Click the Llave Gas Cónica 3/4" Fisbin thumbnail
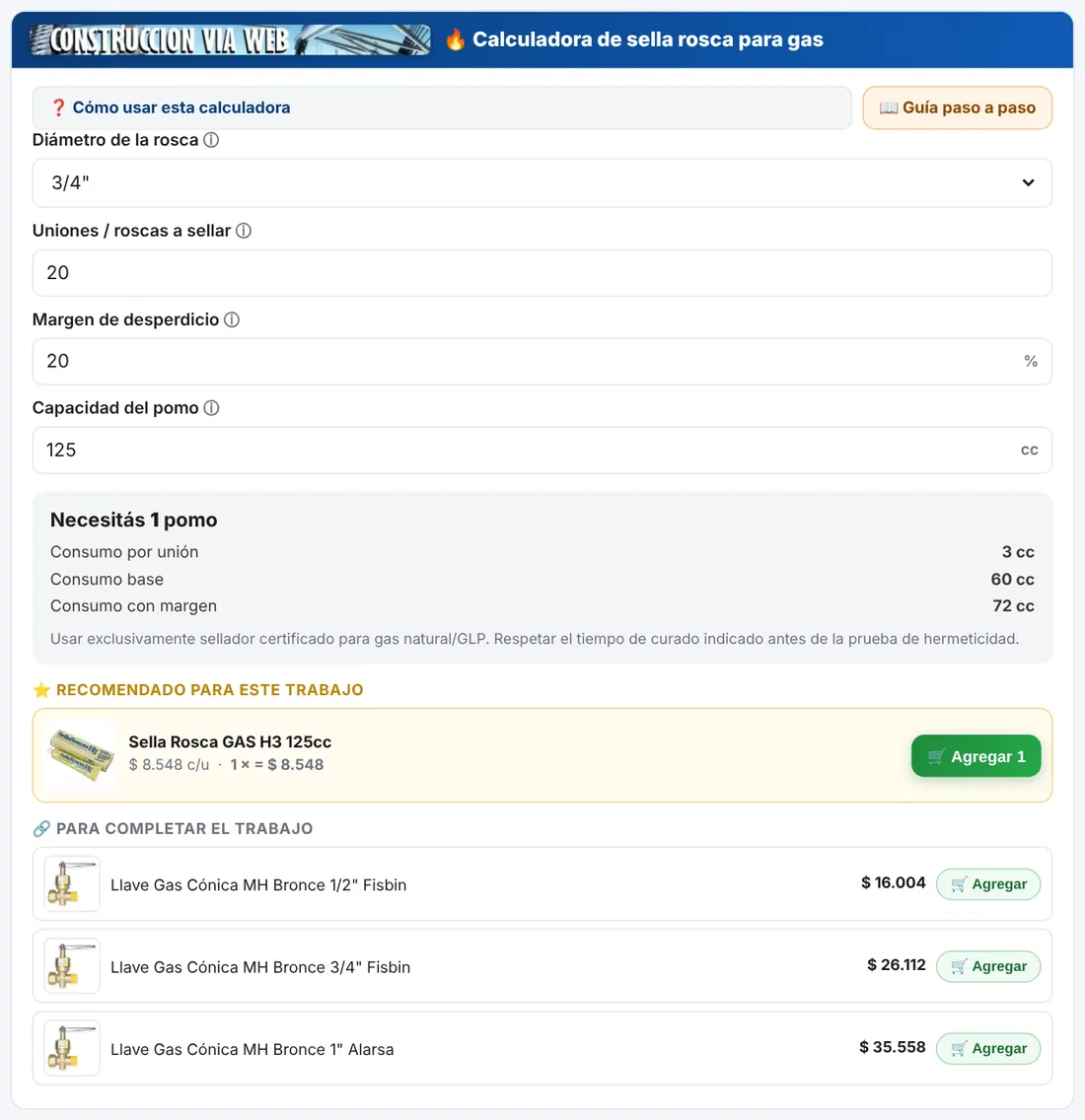1085x1120 pixels. 71,966
